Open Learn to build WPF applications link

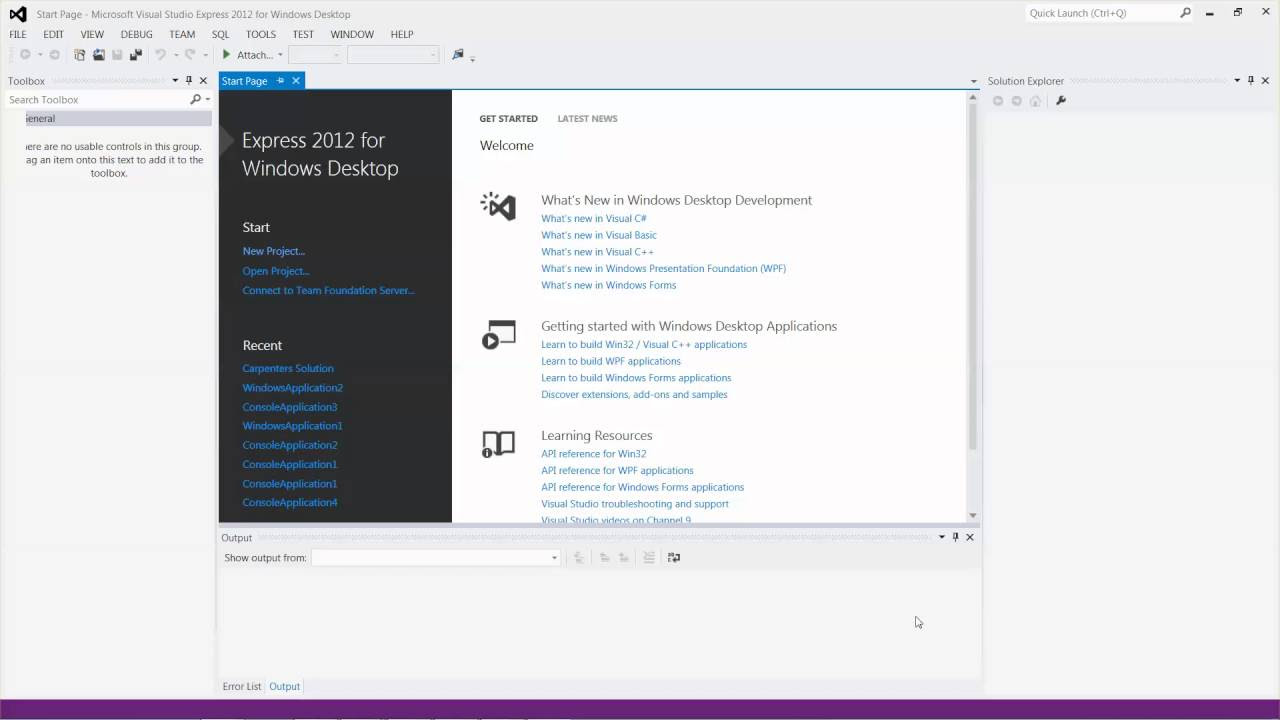pyautogui.click(x=611, y=361)
